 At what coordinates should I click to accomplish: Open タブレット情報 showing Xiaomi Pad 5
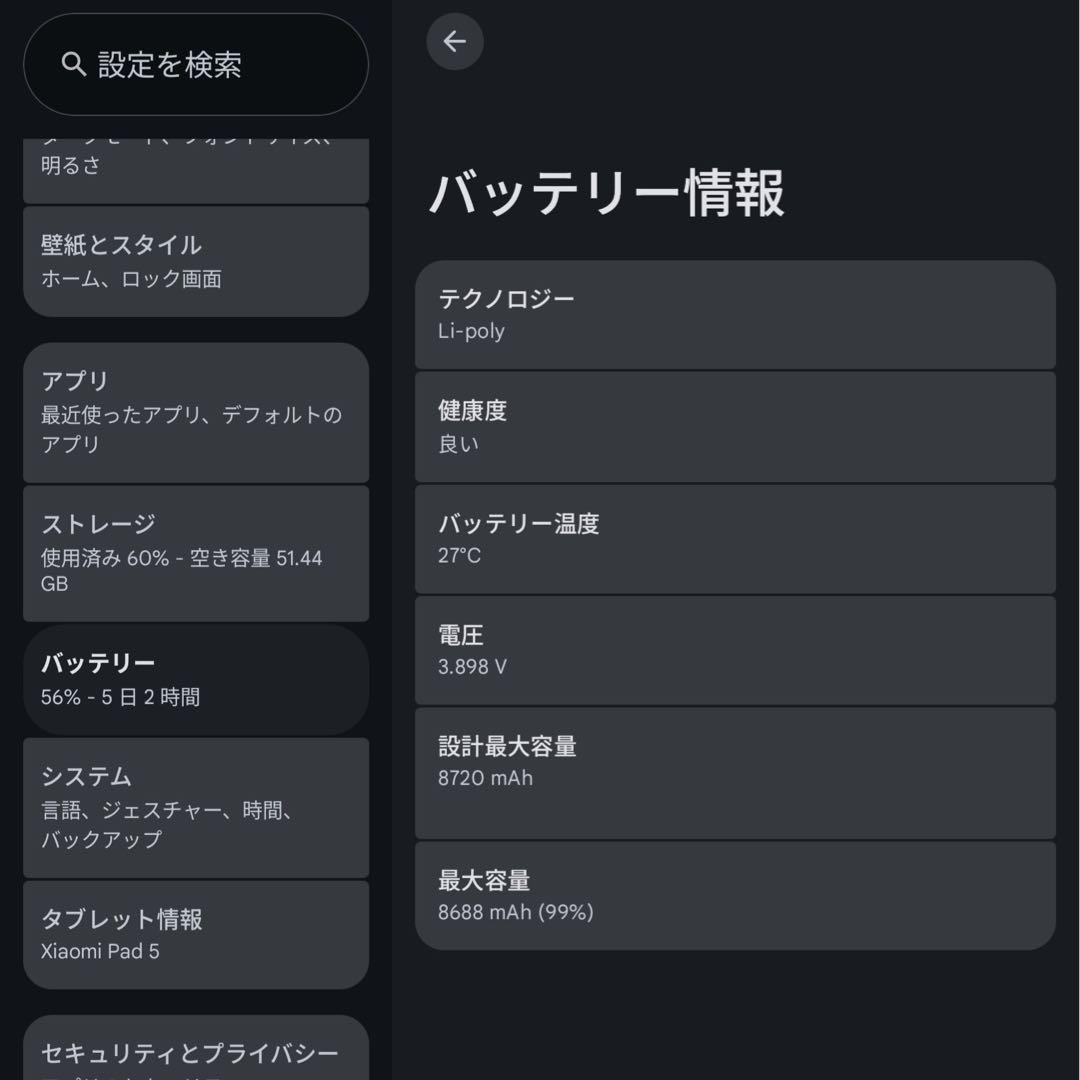point(195,935)
